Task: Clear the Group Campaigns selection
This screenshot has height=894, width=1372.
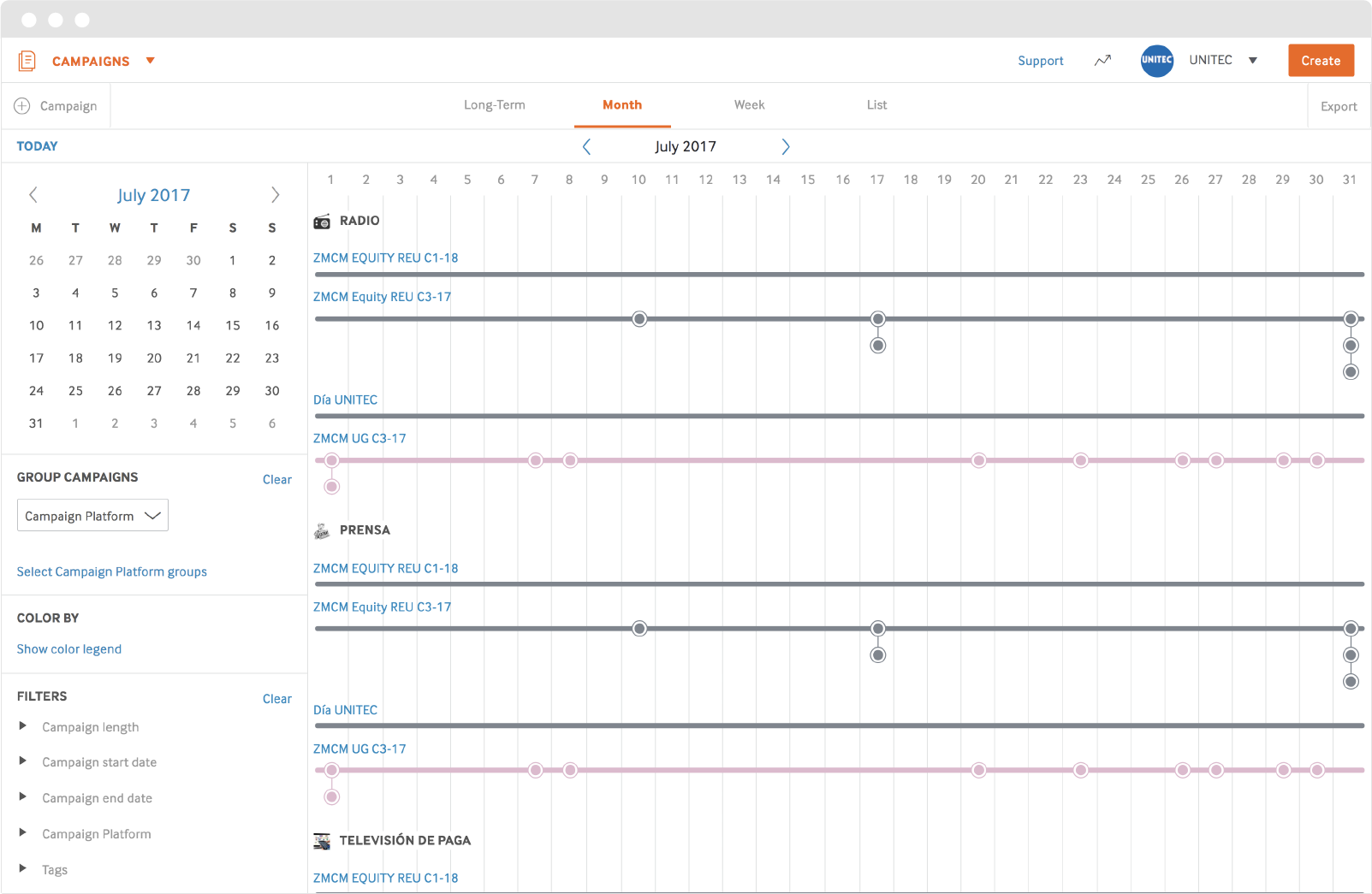Action: point(277,480)
